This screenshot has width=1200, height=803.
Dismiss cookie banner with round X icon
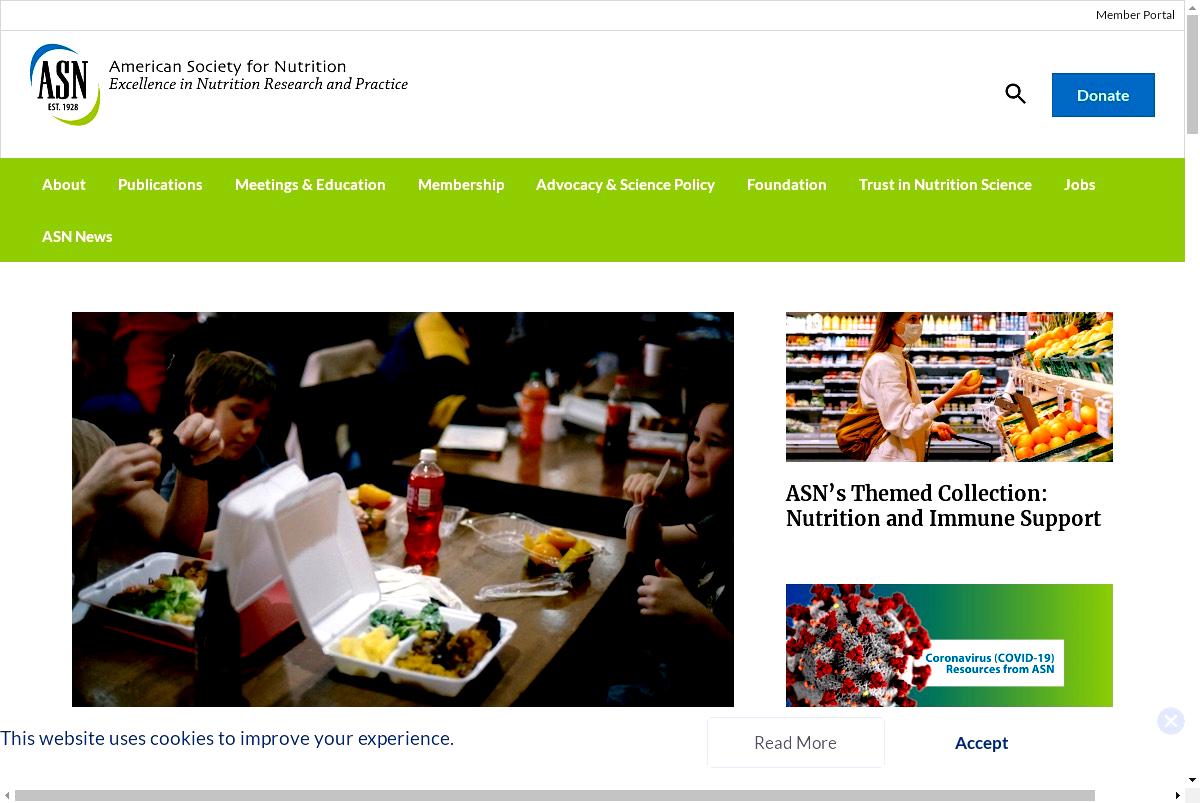pos(1171,721)
